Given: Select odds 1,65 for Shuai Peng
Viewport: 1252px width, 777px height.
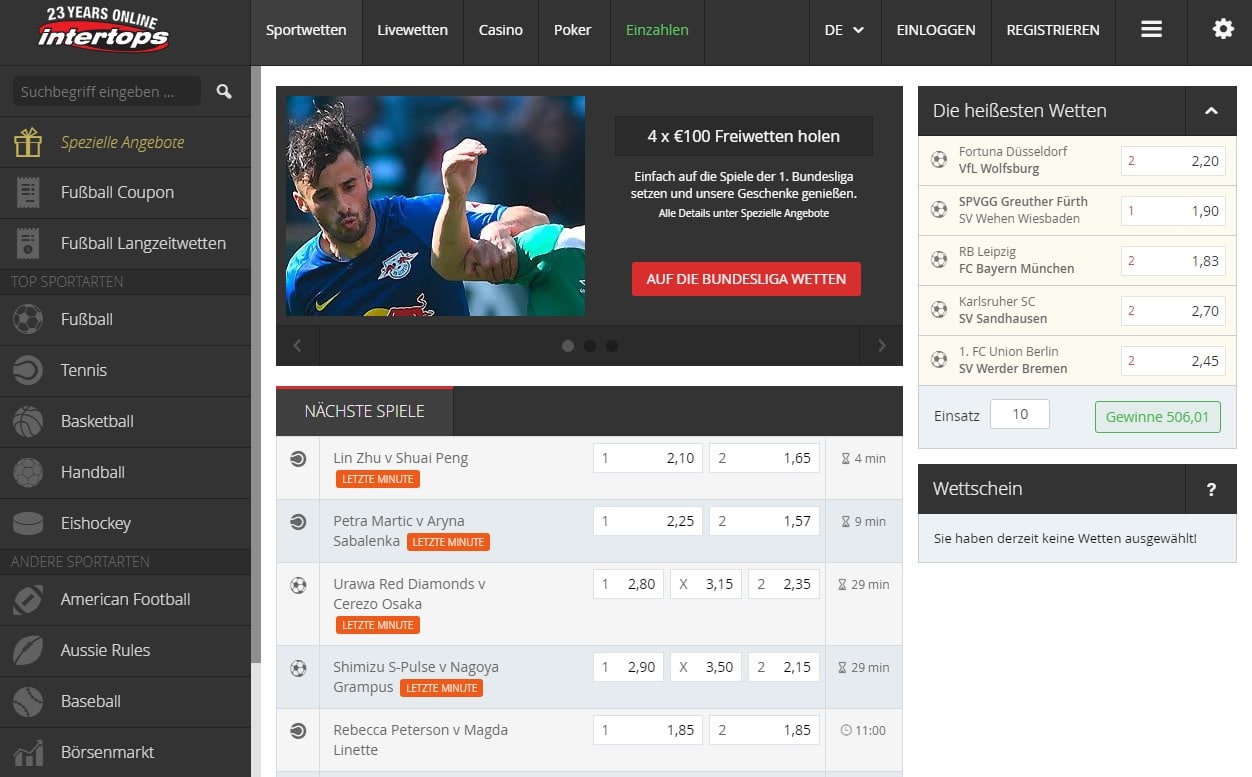Looking at the screenshot, I should [765, 458].
